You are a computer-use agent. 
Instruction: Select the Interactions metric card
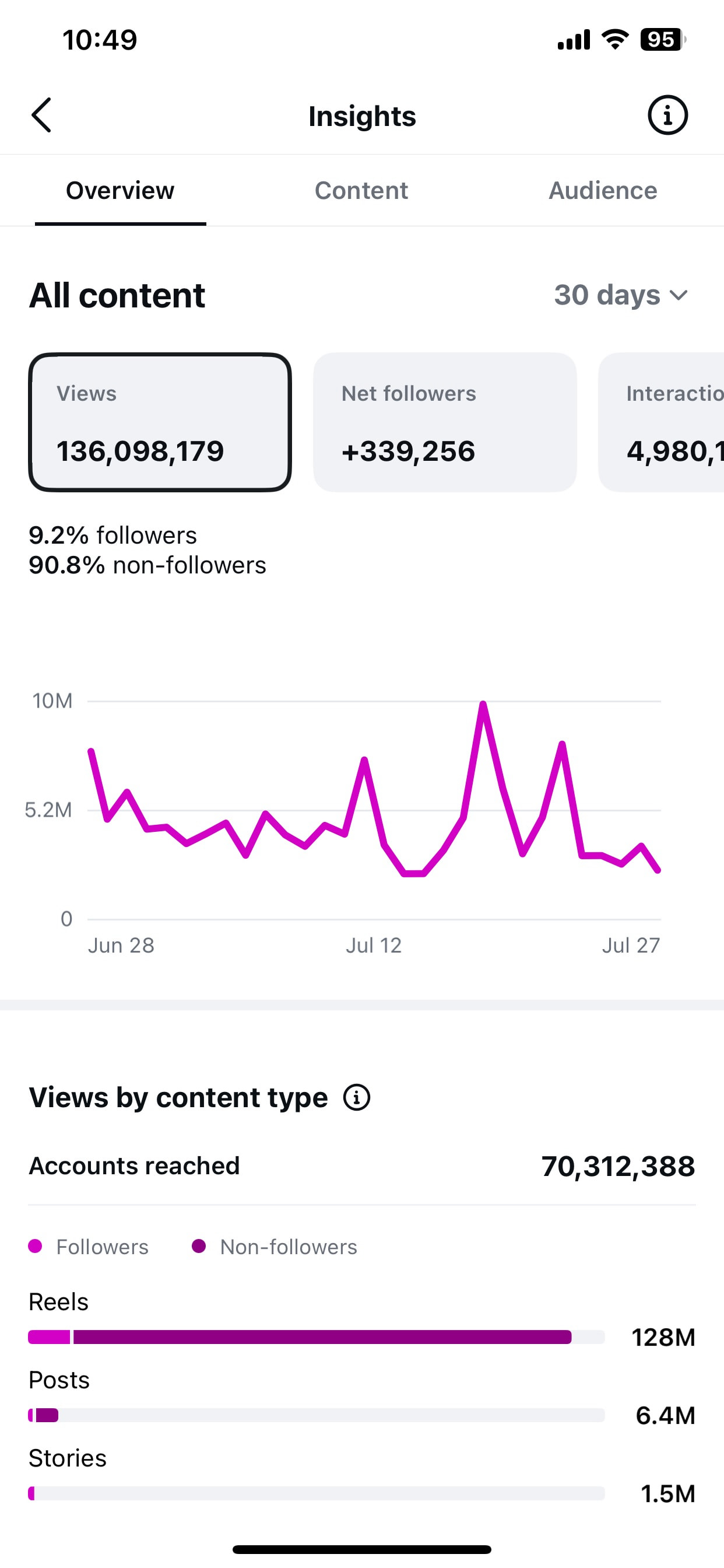661,422
